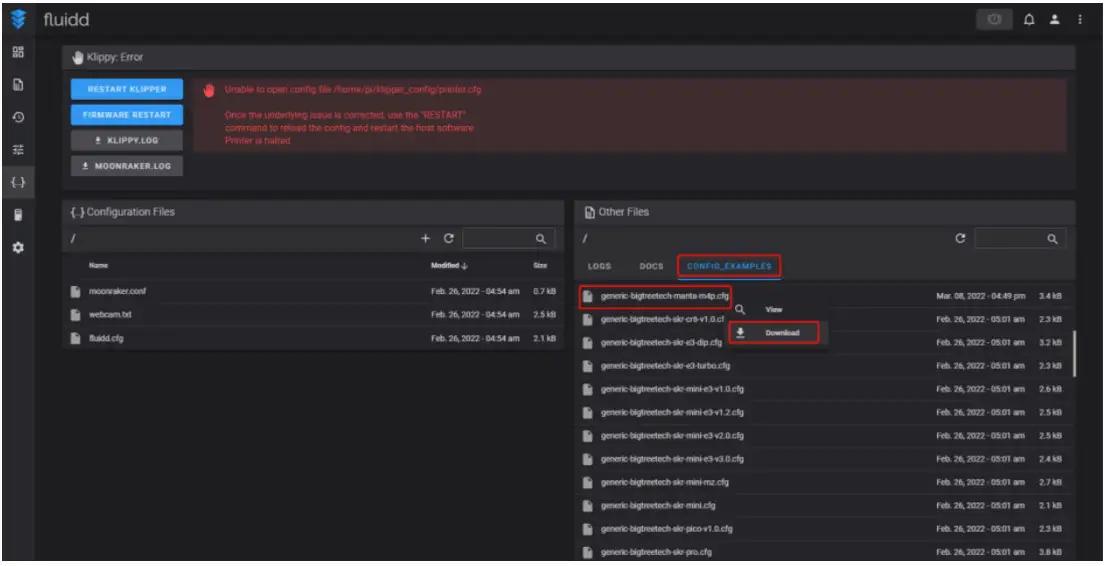Click the emergency stop button in the top bar
The height and width of the screenshot is (566, 1105).
tap(994, 20)
